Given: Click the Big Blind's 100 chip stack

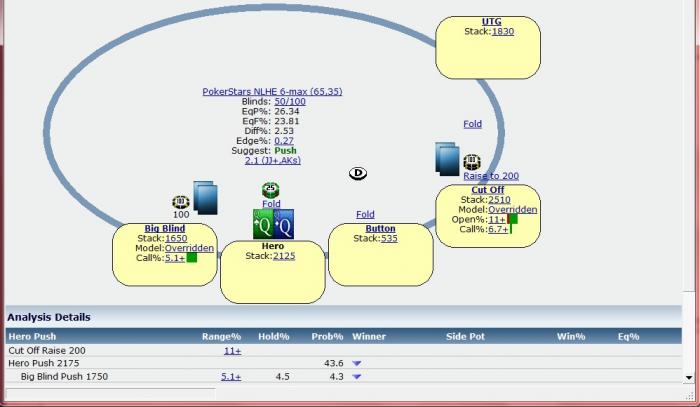Looking at the screenshot, I should click(x=181, y=203).
